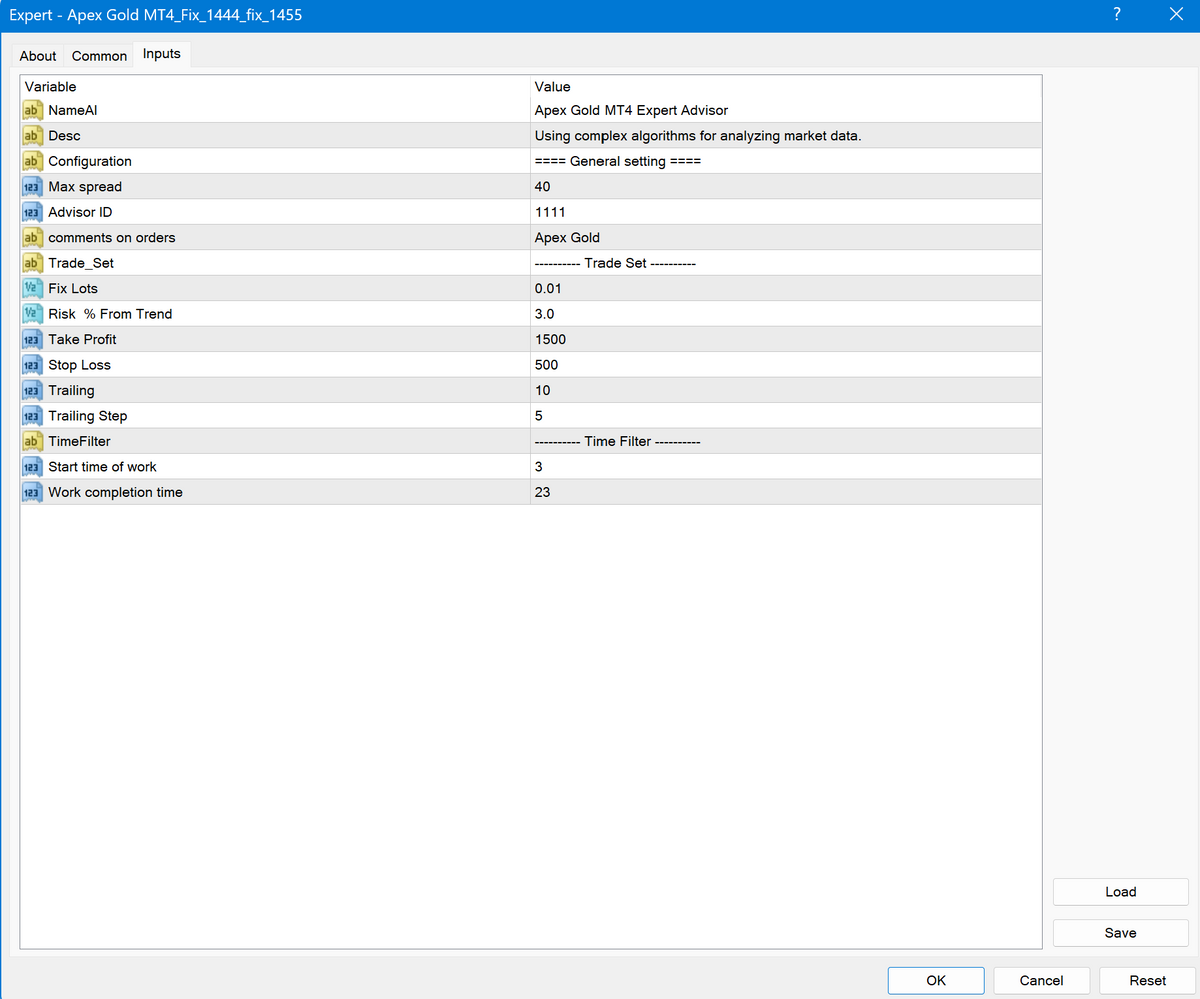Click the Work completion time value 23
The height and width of the screenshot is (999, 1200).
[543, 492]
